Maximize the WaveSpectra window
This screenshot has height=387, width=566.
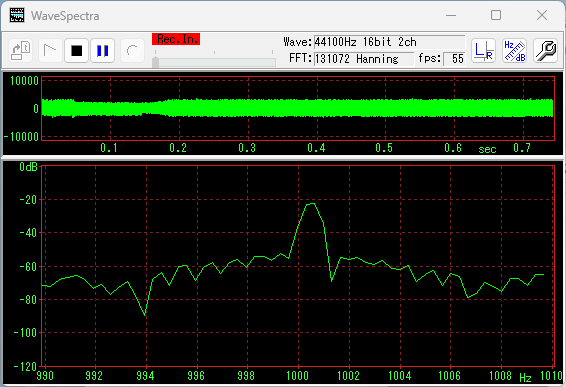click(496, 15)
